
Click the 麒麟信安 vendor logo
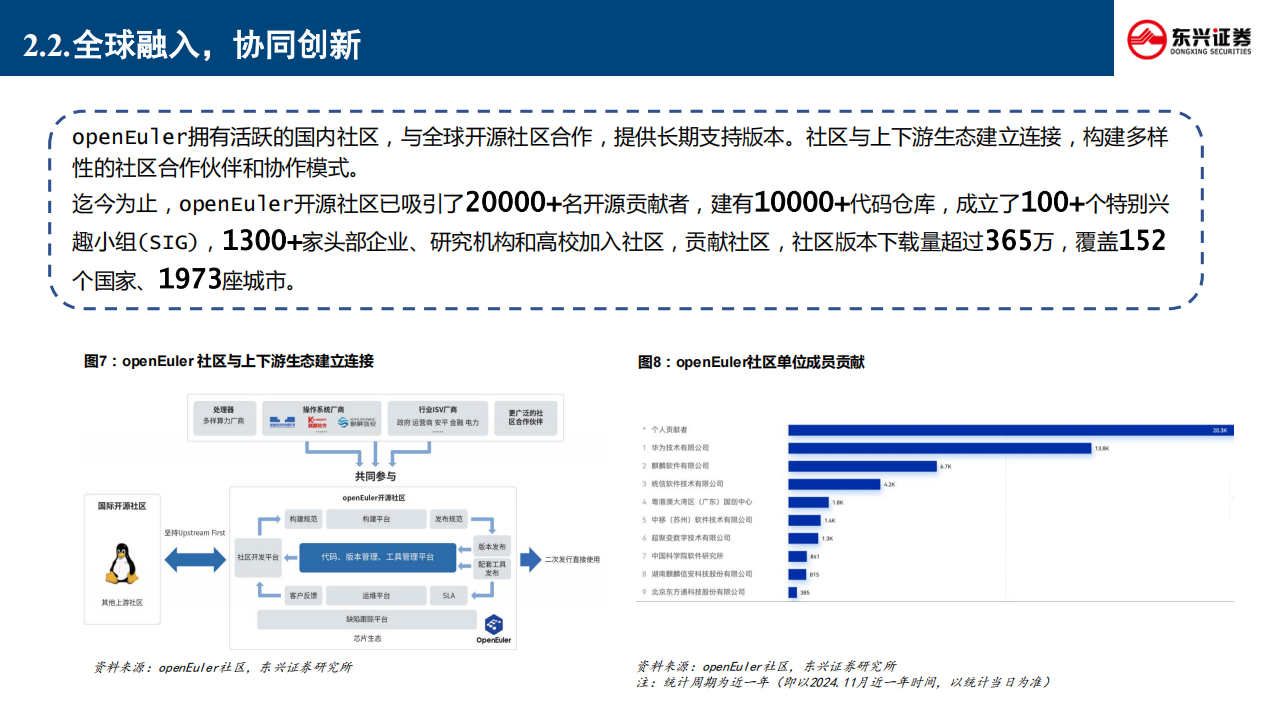[x=359, y=422]
